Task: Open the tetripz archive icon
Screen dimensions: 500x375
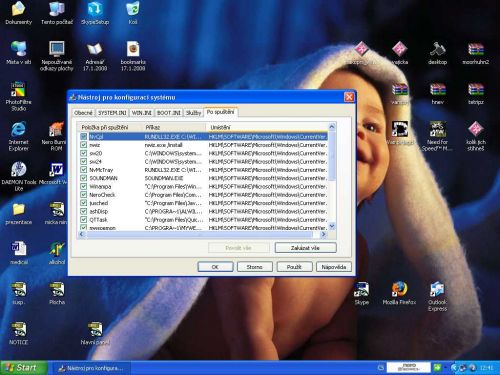Action: tap(476, 93)
